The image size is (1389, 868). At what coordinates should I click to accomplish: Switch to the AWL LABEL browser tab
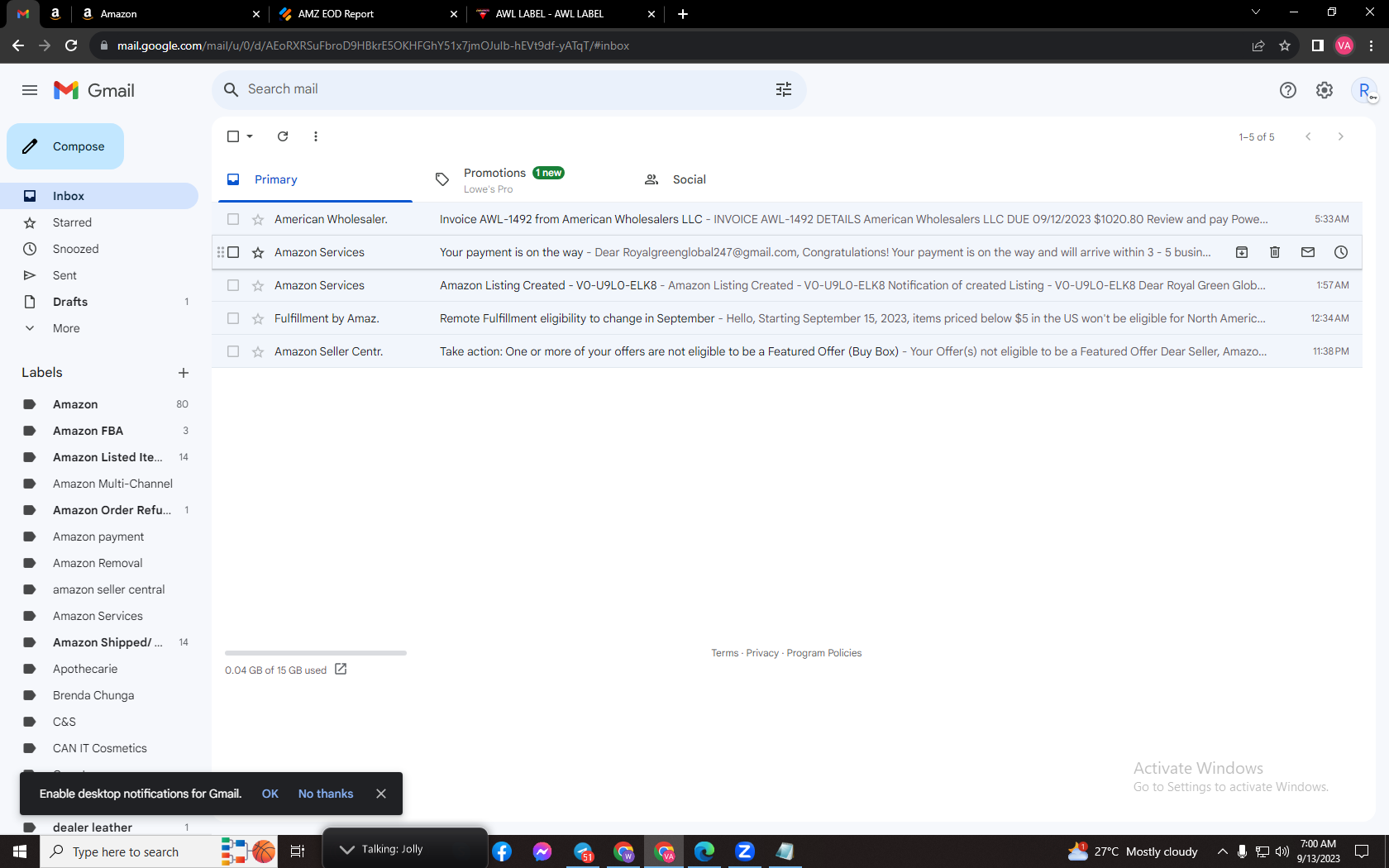564,14
